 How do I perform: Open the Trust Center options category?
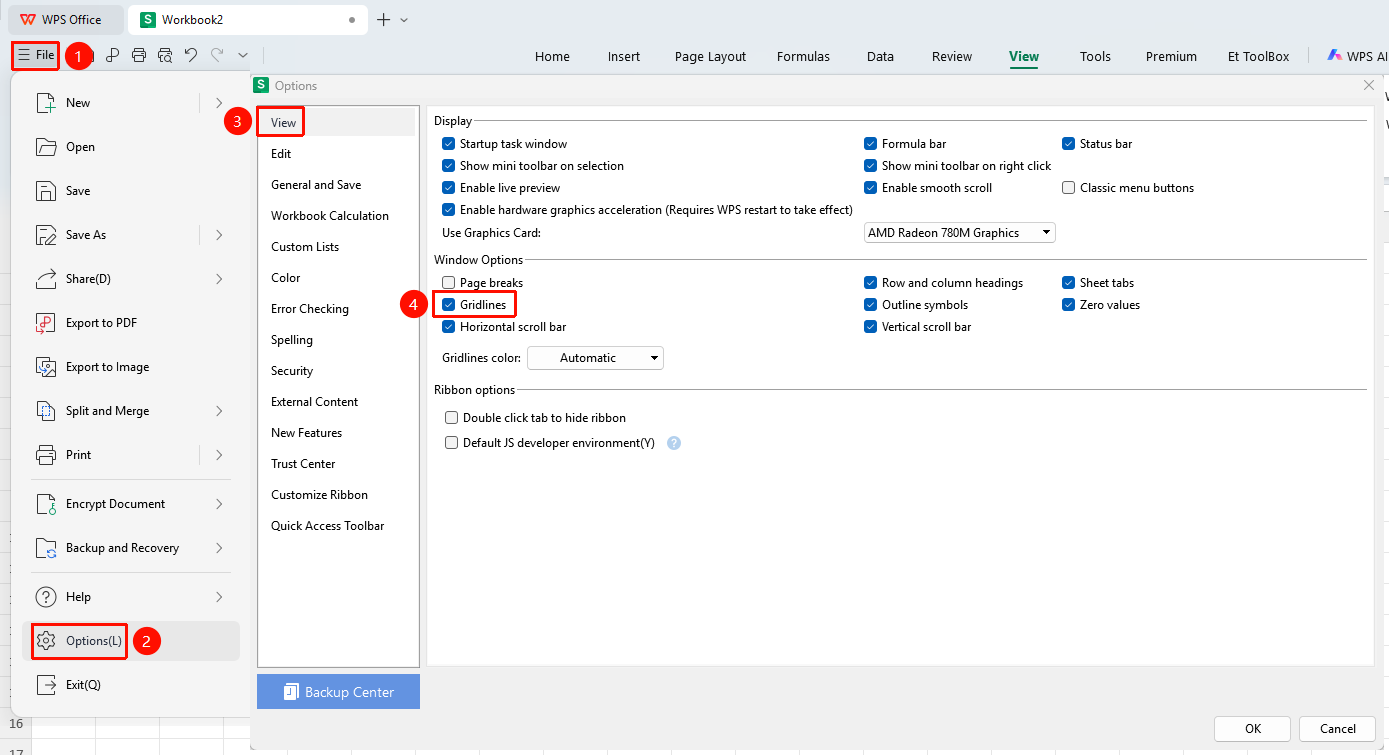click(x=303, y=464)
